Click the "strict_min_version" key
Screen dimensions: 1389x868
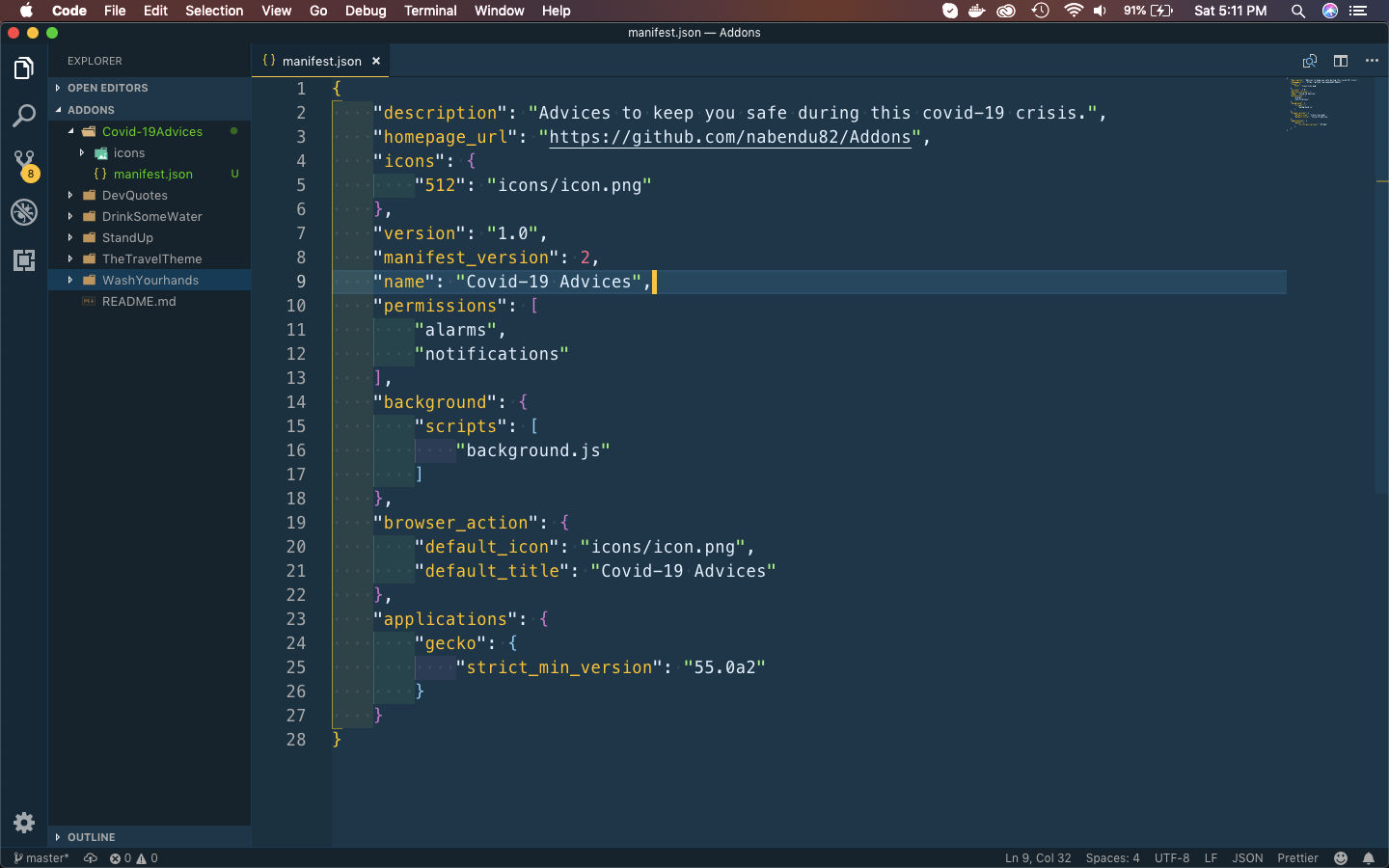[559, 667]
